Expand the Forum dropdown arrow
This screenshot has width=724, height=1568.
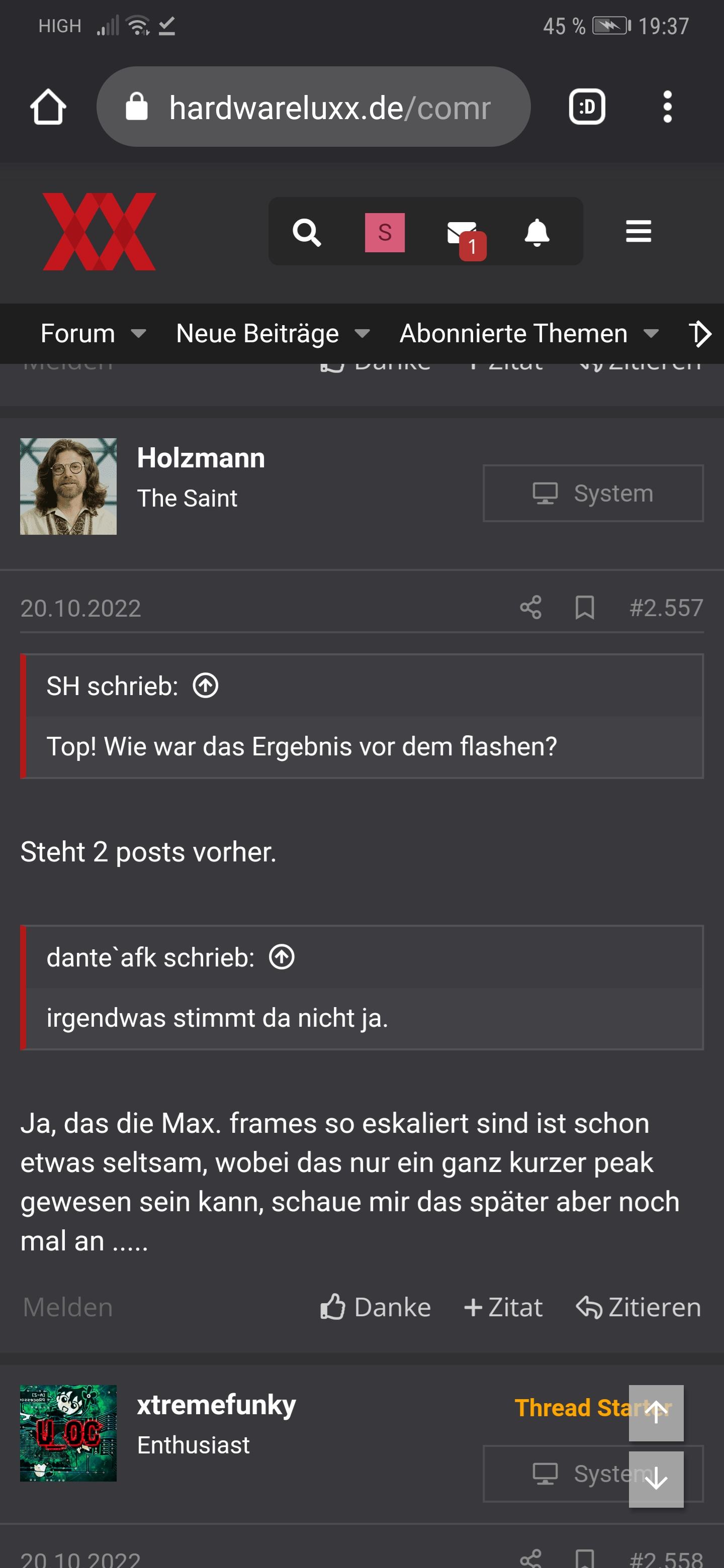[x=139, y=334]
